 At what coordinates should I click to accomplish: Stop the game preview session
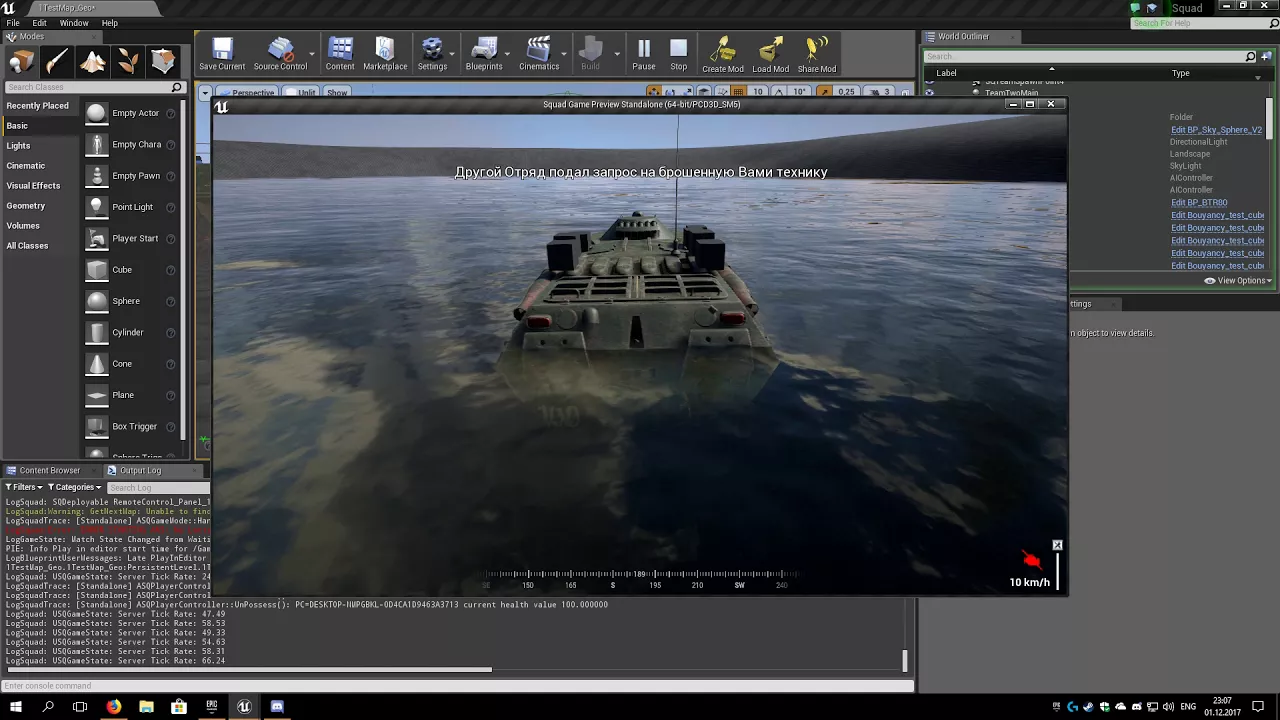point(679,54)
